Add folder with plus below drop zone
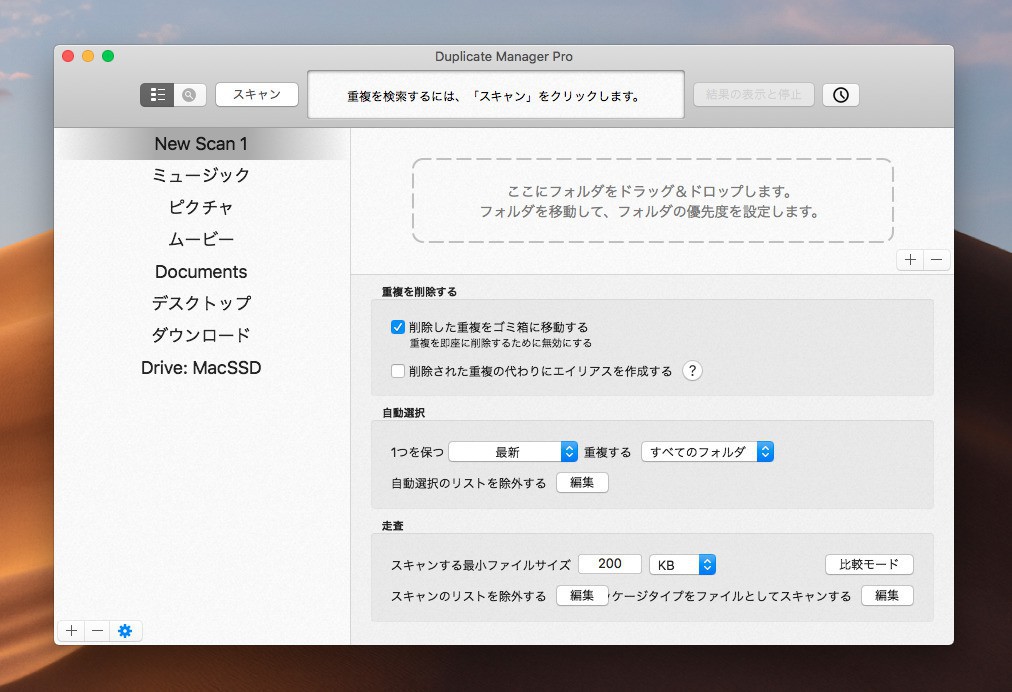The image size is (1012, 692). point(910,260)
